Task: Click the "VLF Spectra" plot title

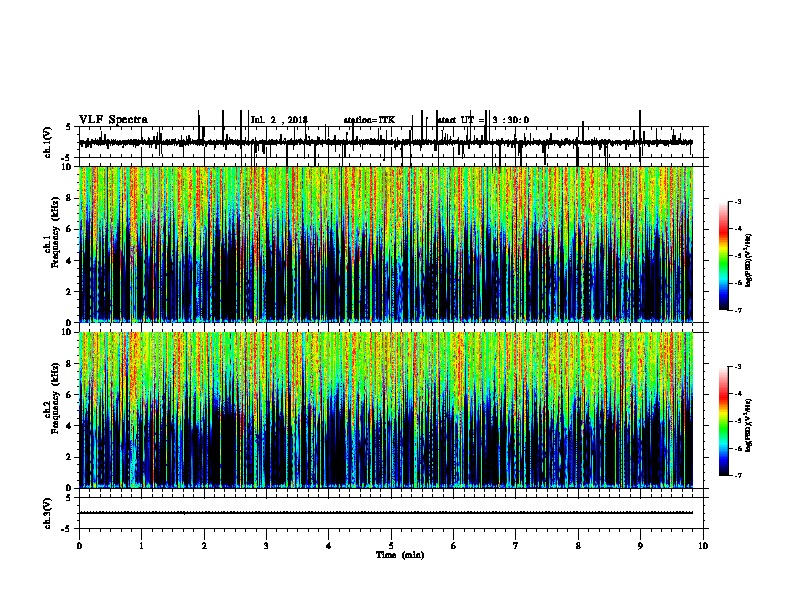Action: (x=113, y=120)
